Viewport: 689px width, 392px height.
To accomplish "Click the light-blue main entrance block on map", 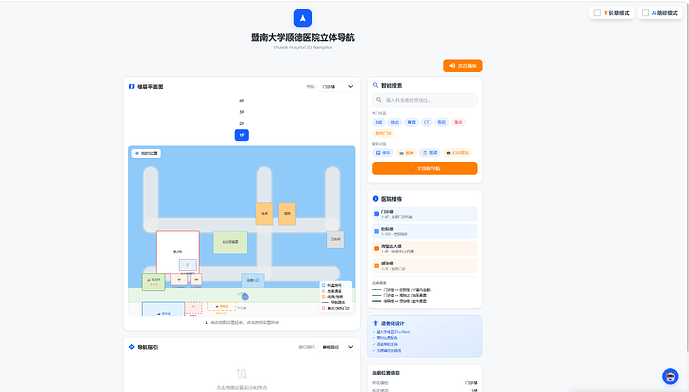I will point(253,280).
